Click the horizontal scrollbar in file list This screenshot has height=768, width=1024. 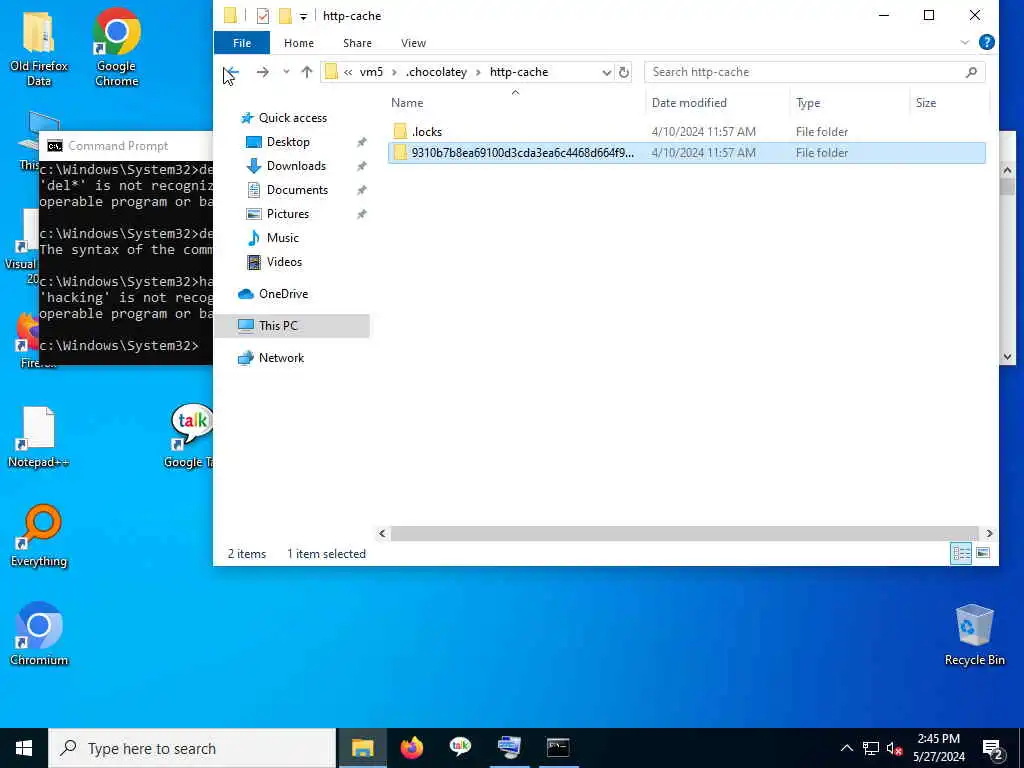click(x=684, y=534)
